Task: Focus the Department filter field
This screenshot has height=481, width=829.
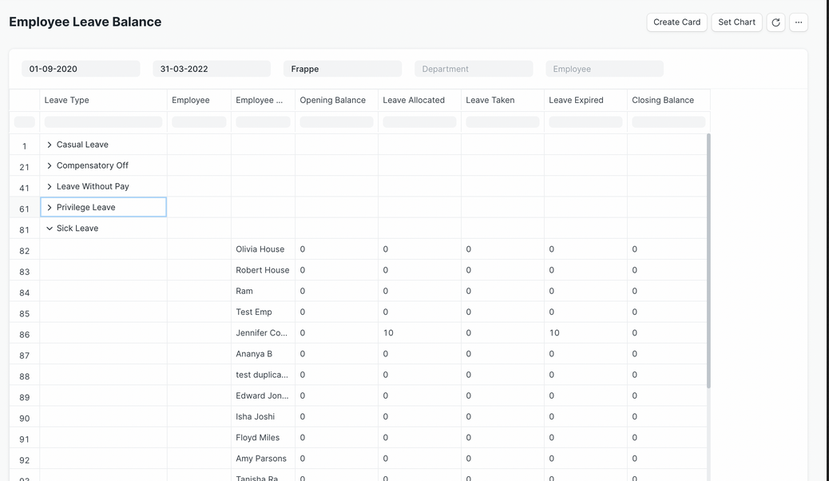Action: pyautogui.click(x=473, y=69)
